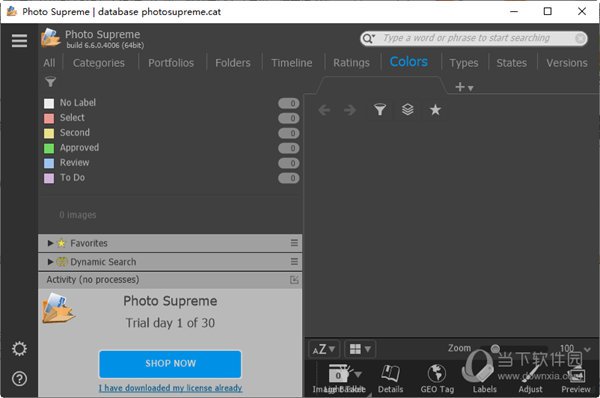Click the '0 images' text

(x=78, y=215)
